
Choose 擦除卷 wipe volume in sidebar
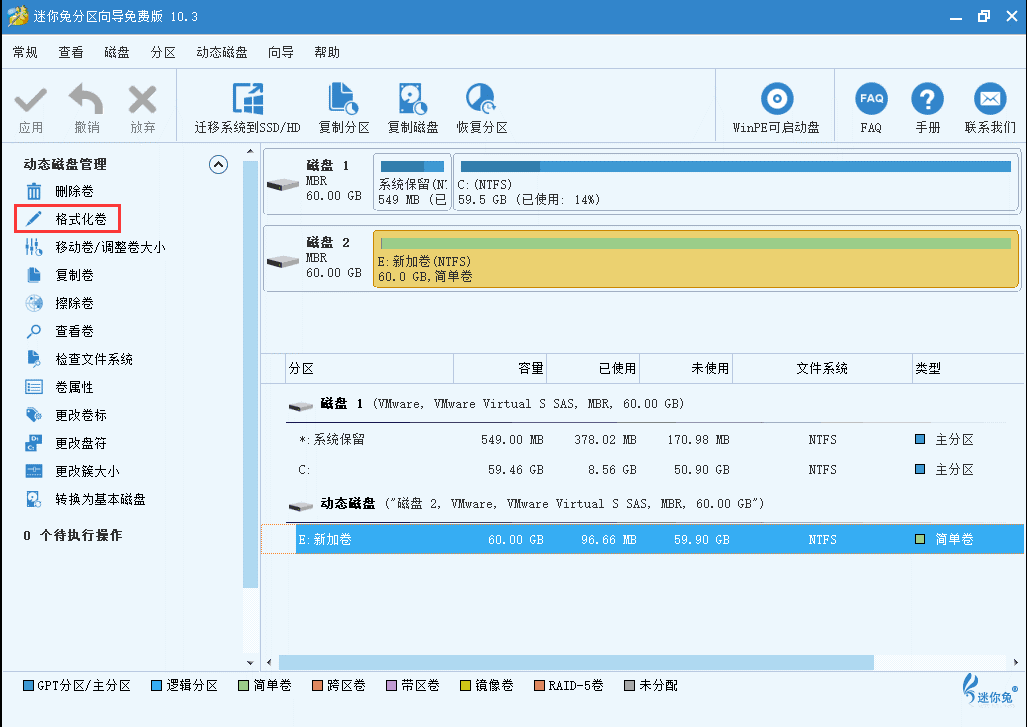(60, 303)
